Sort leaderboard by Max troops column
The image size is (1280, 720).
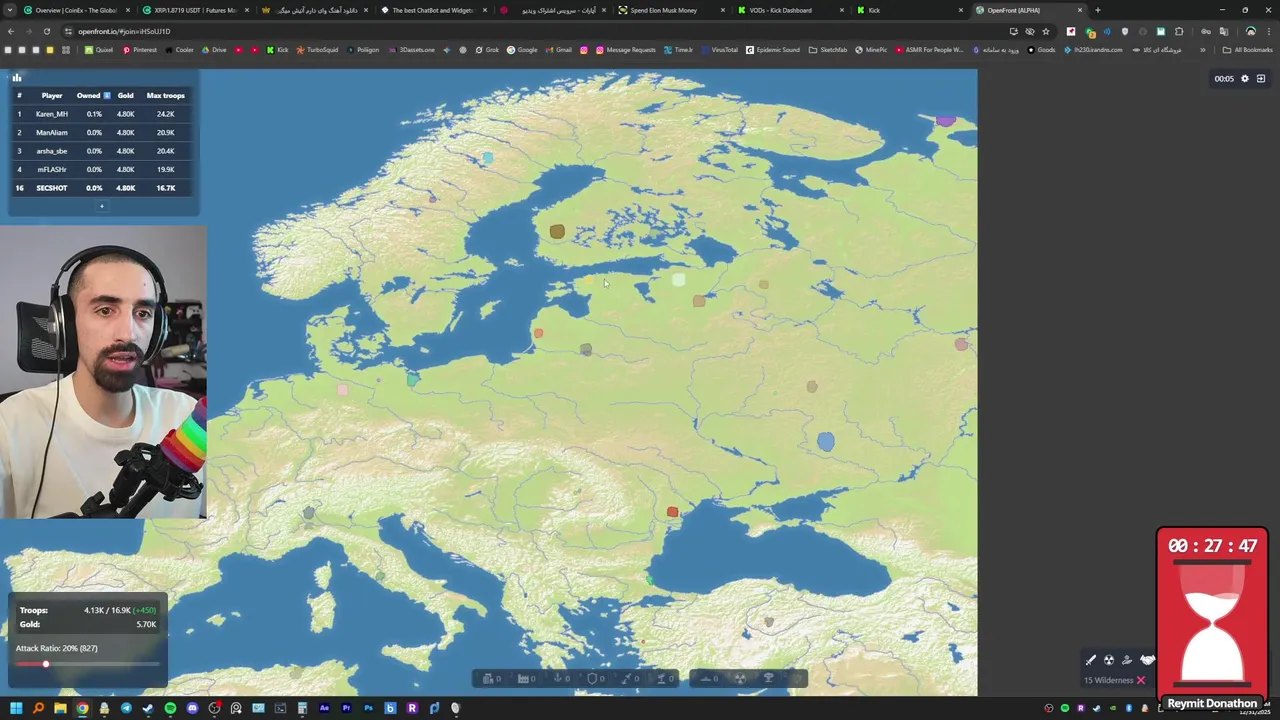(x=166, y=95)
